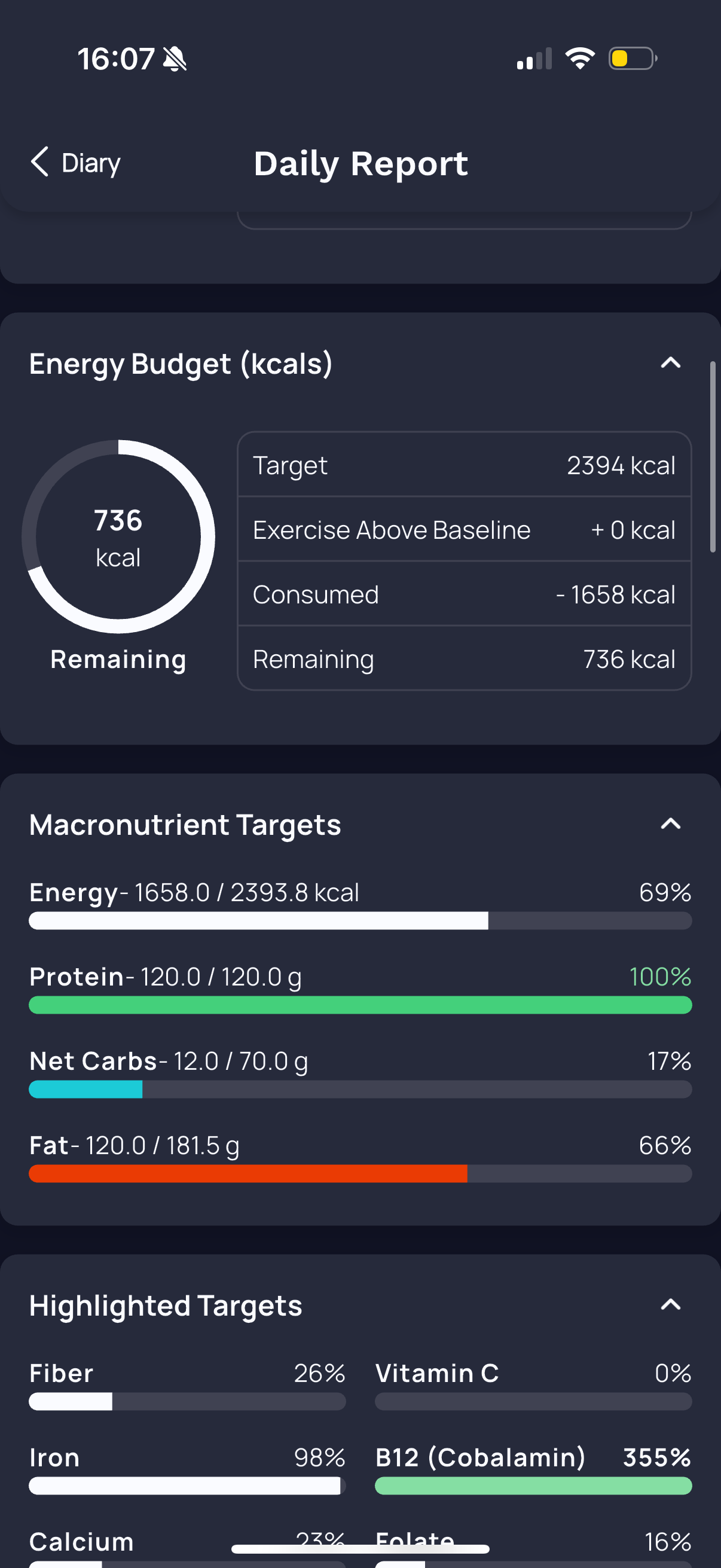This screenshot has height=1568, width=721.
Task: Tap the Energy 69% progress bar
Action: click(x=360, y=920)
